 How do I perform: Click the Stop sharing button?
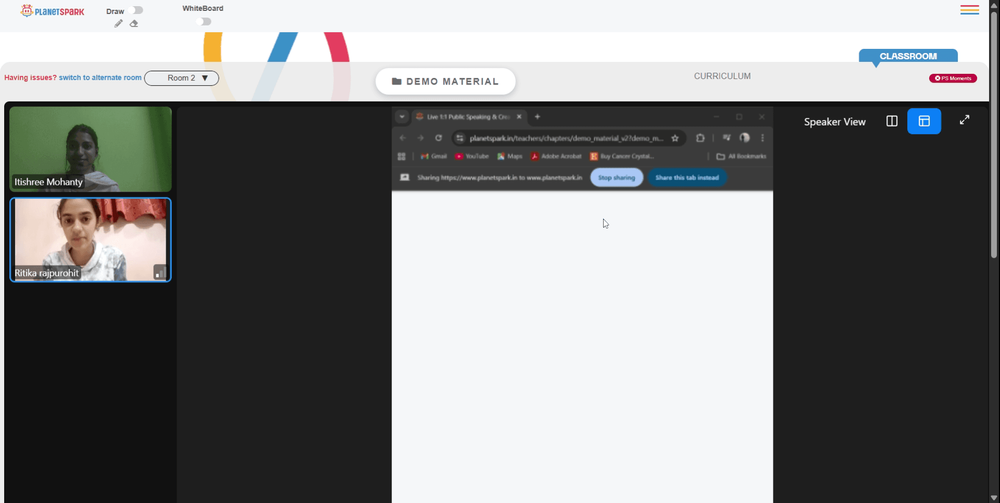(x=617, y=178)
